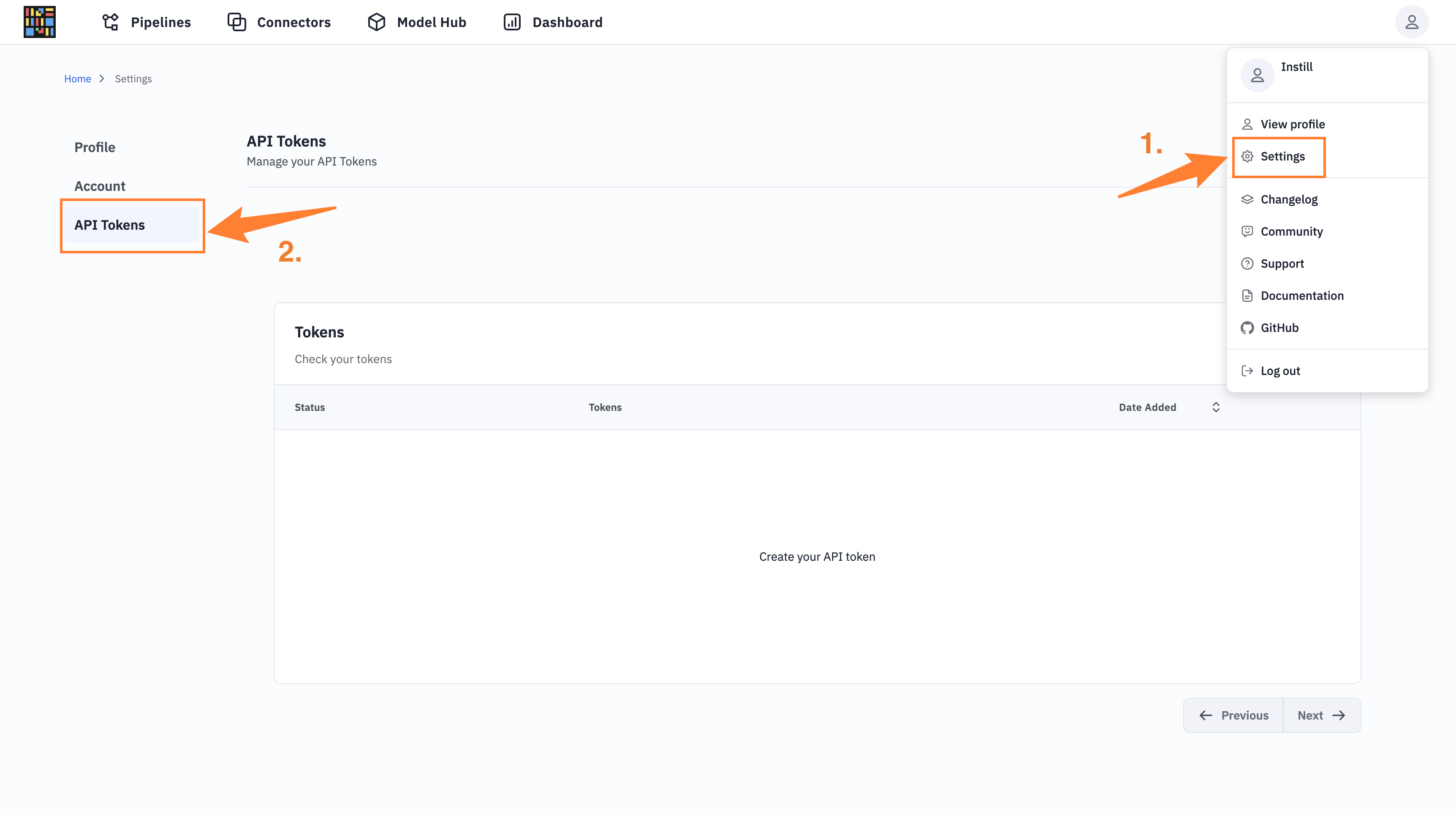Image resolution: width=1456 pixels, height=815 pixels.
Task: Open View profile in the menu
Action: [x=1292, y=124]
